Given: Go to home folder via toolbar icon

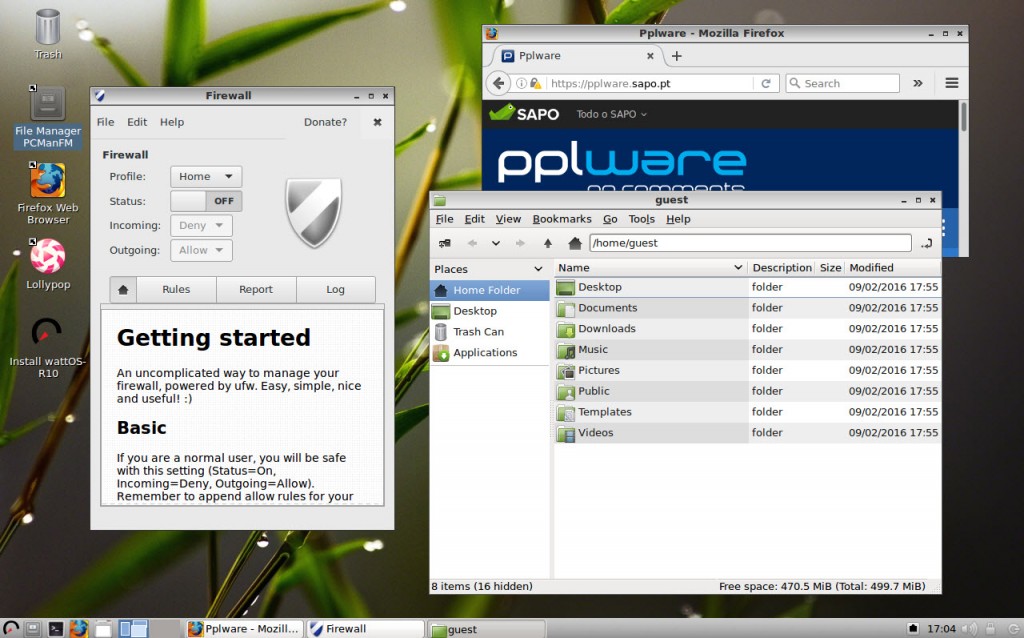Looking at the screenshot, I should pyautogui.click(x=575, y=244).
